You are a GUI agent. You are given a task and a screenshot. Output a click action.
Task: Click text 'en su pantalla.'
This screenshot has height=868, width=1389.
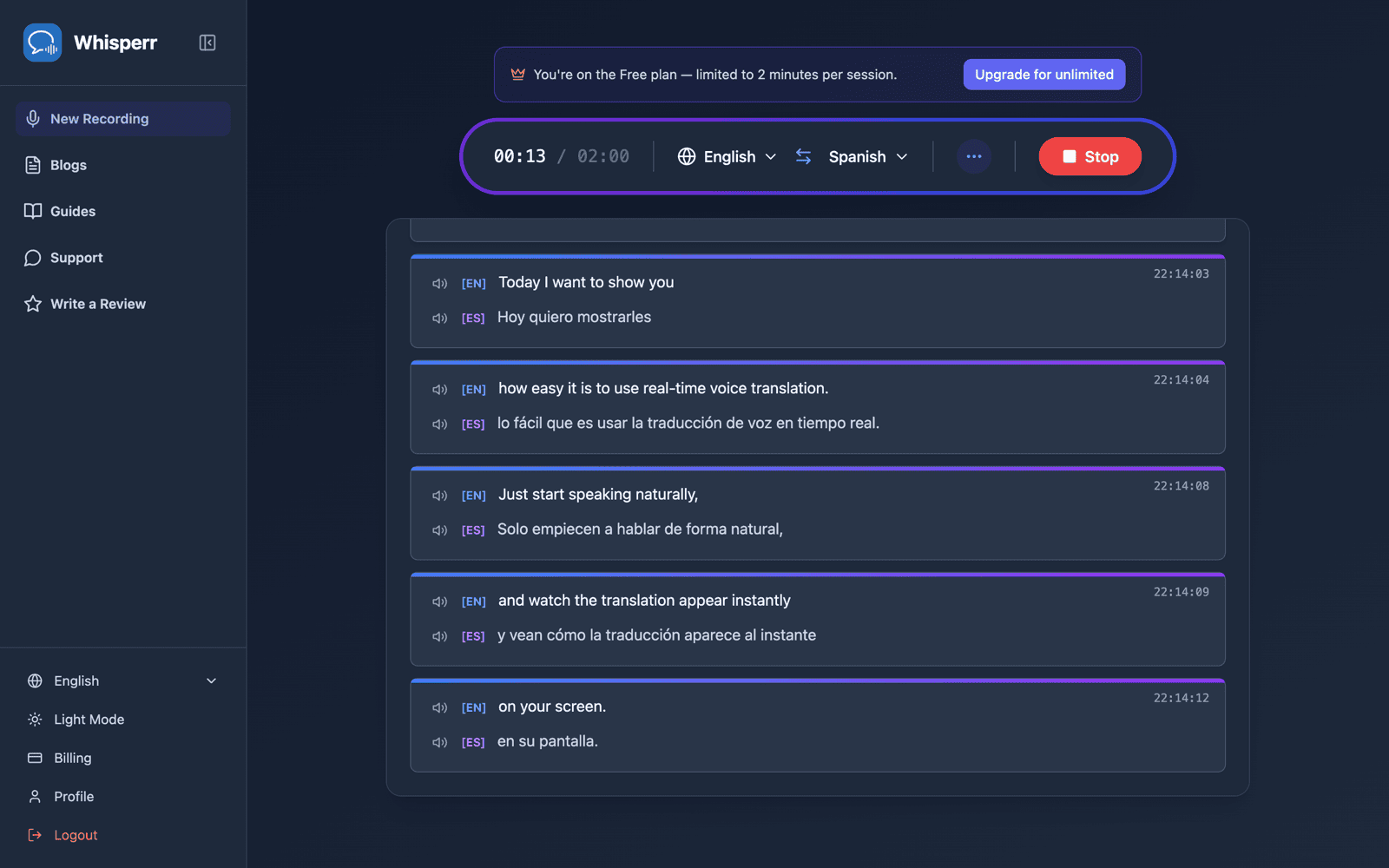tap(548, 741)
